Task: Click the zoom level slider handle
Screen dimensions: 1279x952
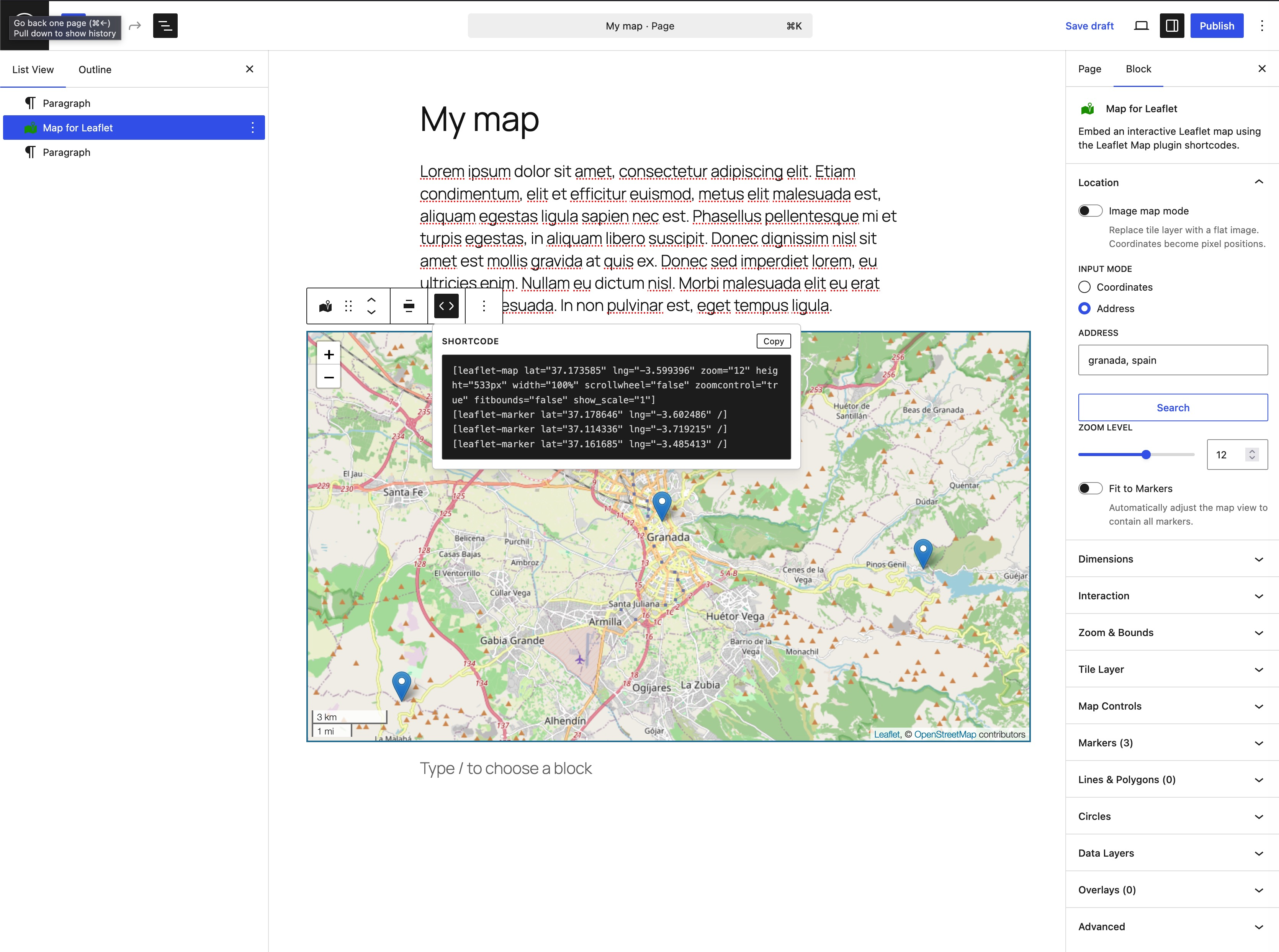Action: click(1146, 455)
